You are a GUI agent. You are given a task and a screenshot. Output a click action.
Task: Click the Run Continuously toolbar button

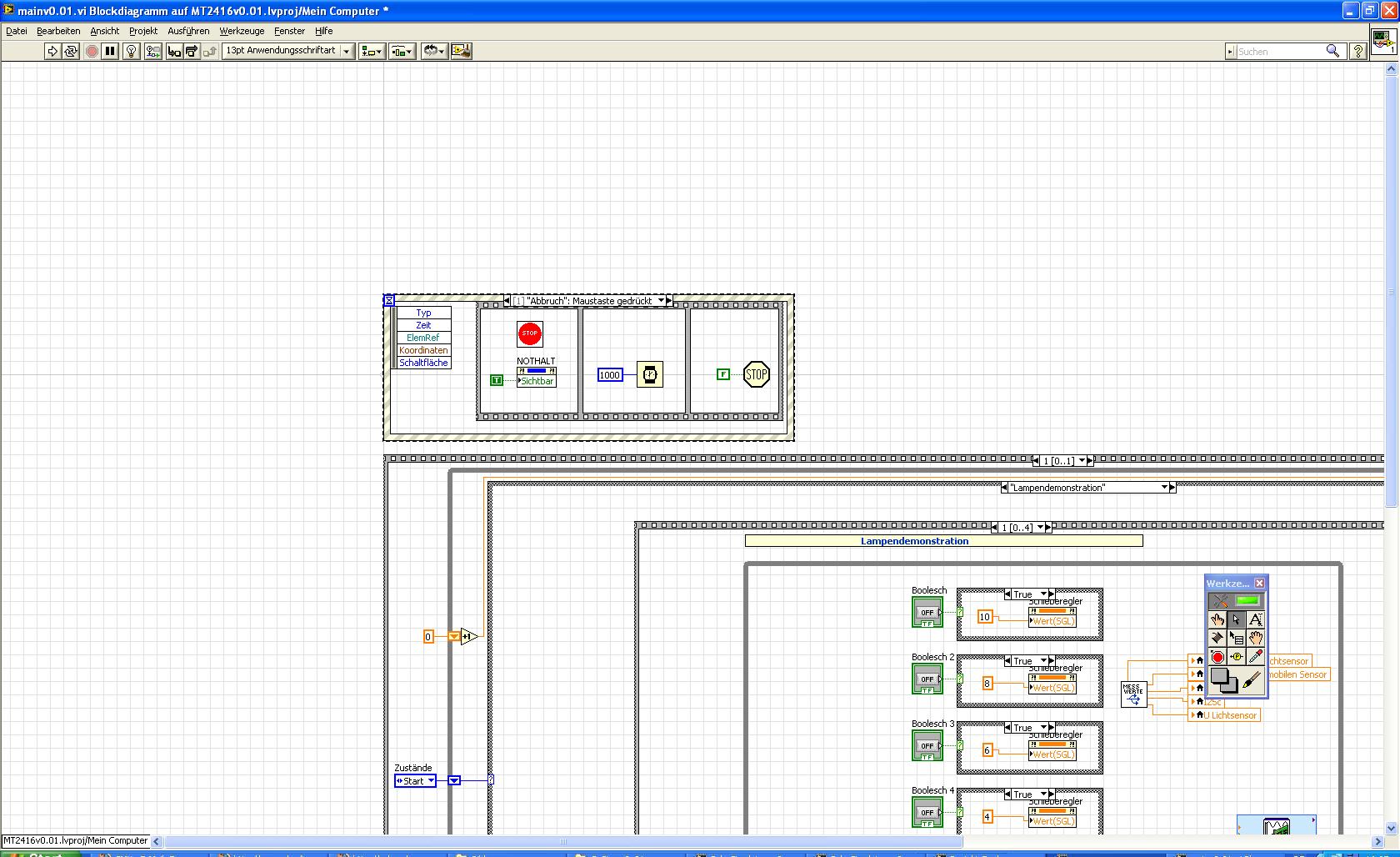point(71,51)
